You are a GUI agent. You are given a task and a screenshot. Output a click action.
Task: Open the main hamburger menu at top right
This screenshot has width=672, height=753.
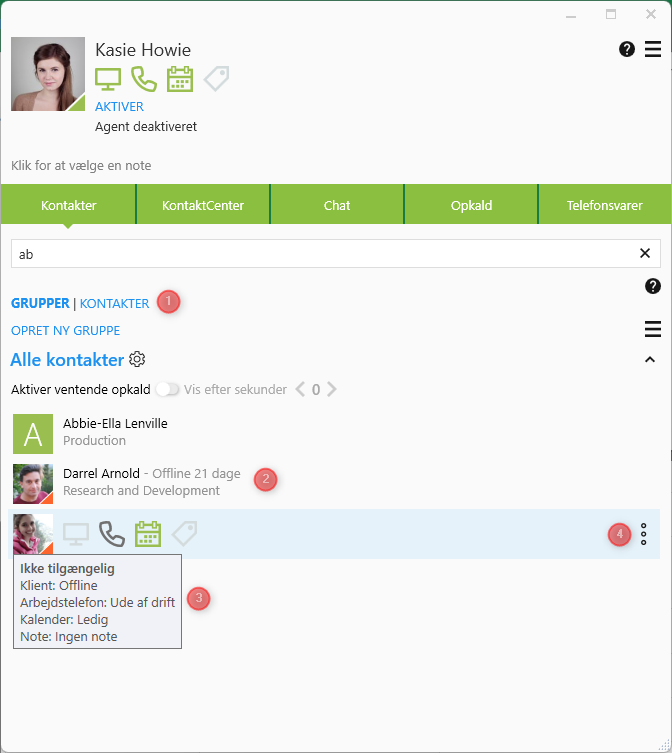[653, 49]
